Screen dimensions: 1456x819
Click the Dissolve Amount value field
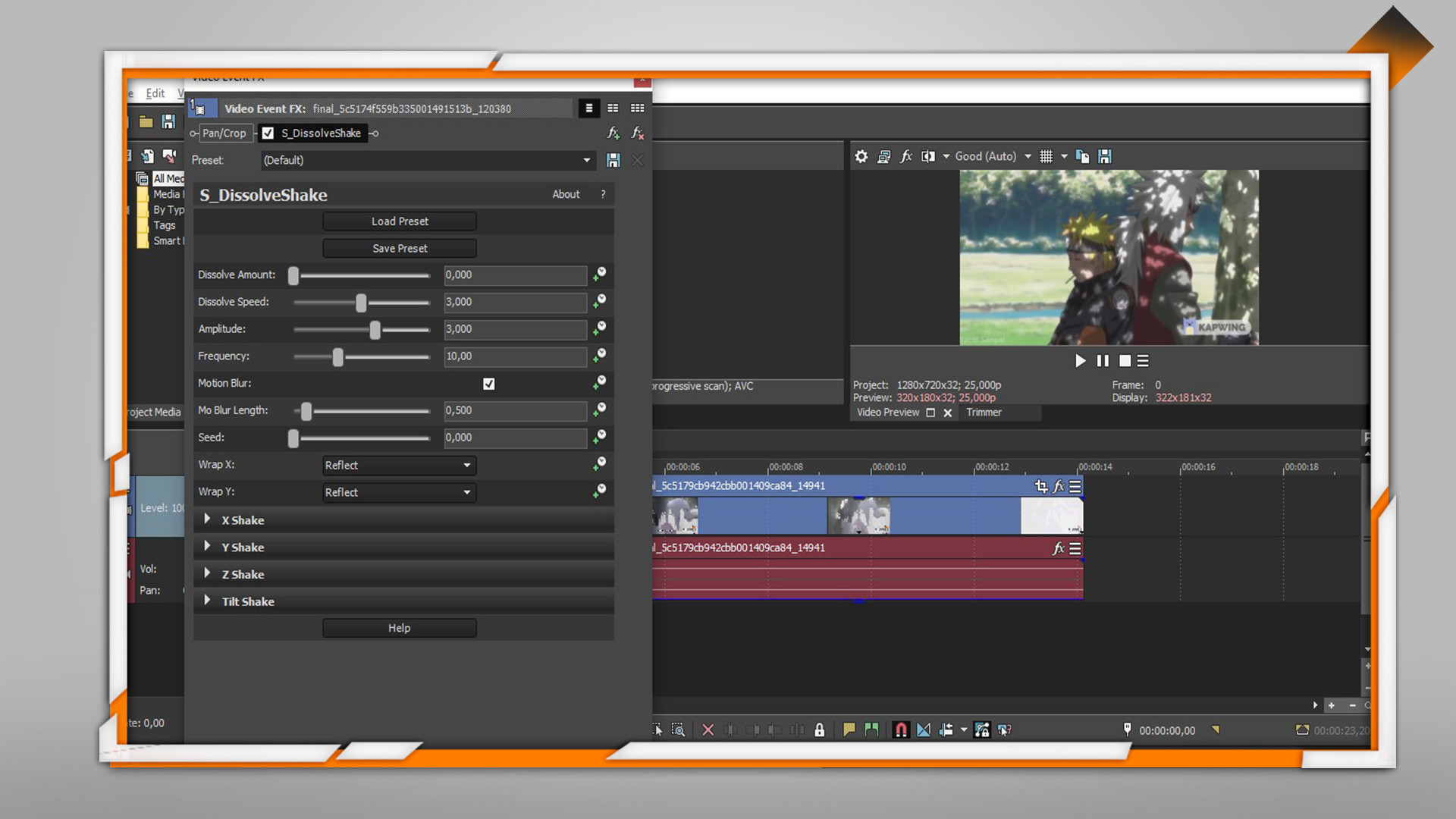point(515,275)
